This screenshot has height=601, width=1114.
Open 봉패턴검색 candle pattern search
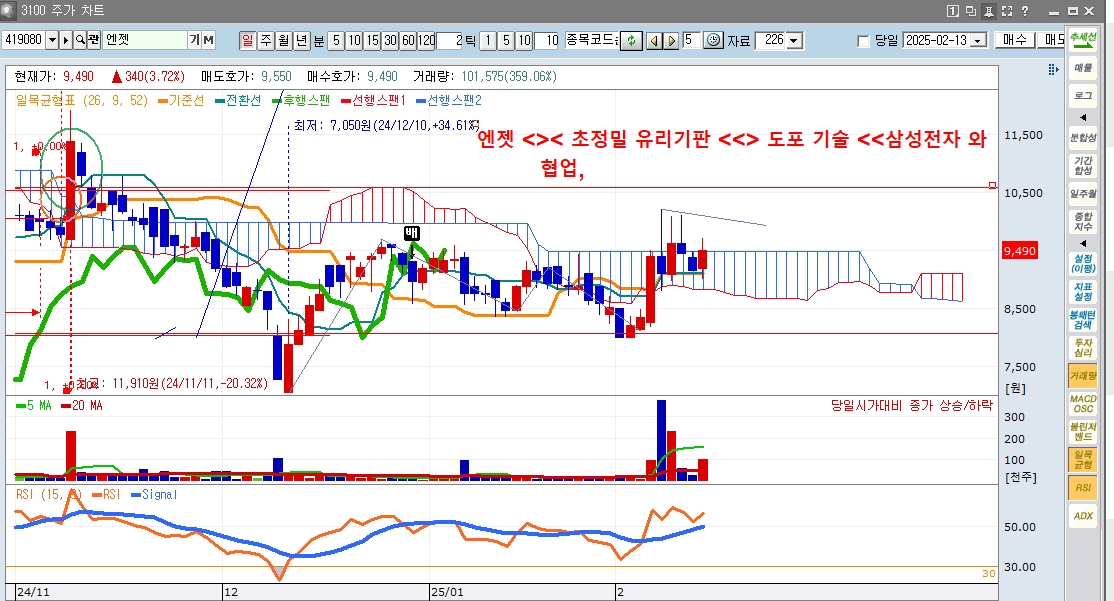point(1083,320)
